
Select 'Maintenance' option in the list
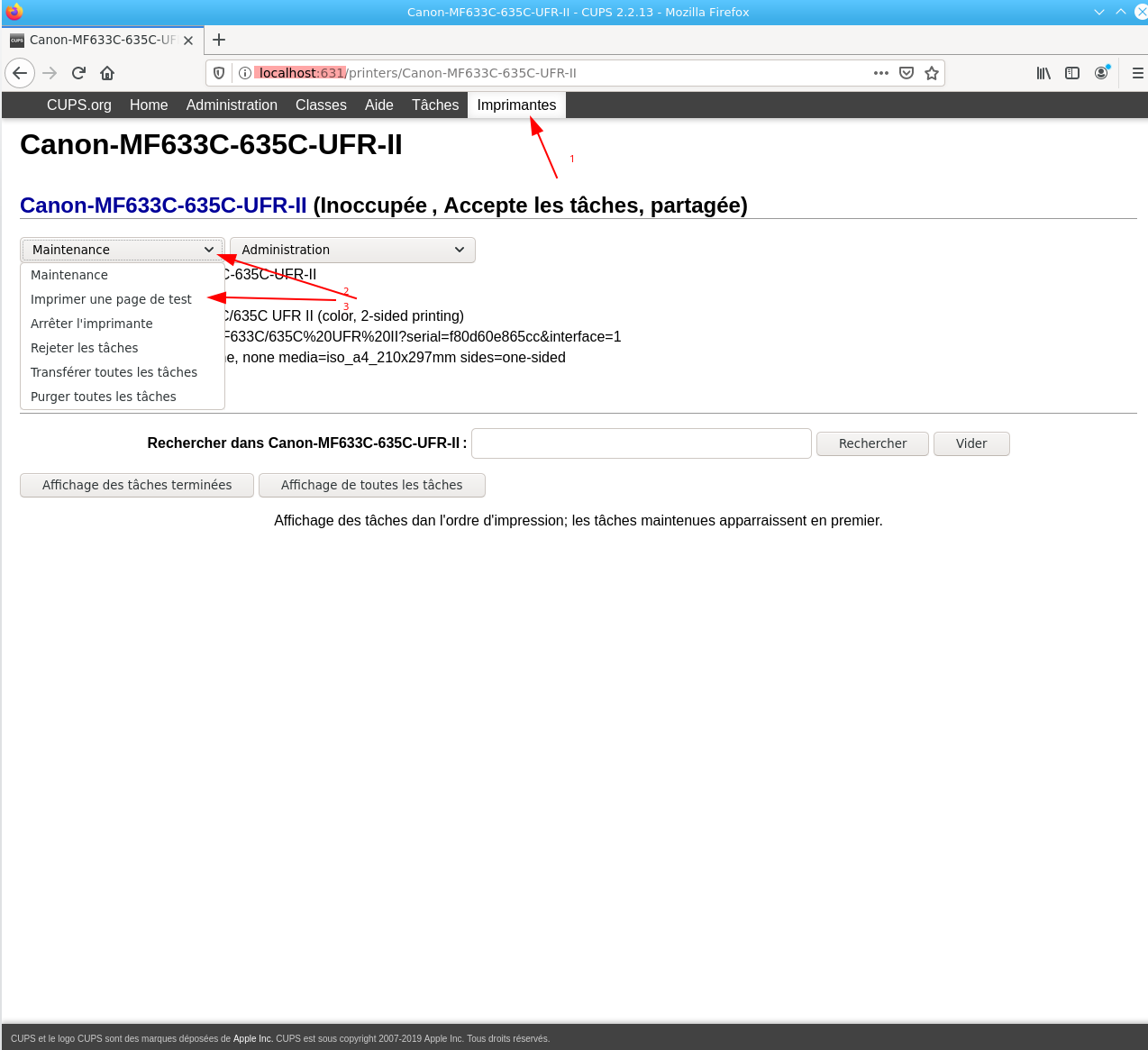(123, 275)
